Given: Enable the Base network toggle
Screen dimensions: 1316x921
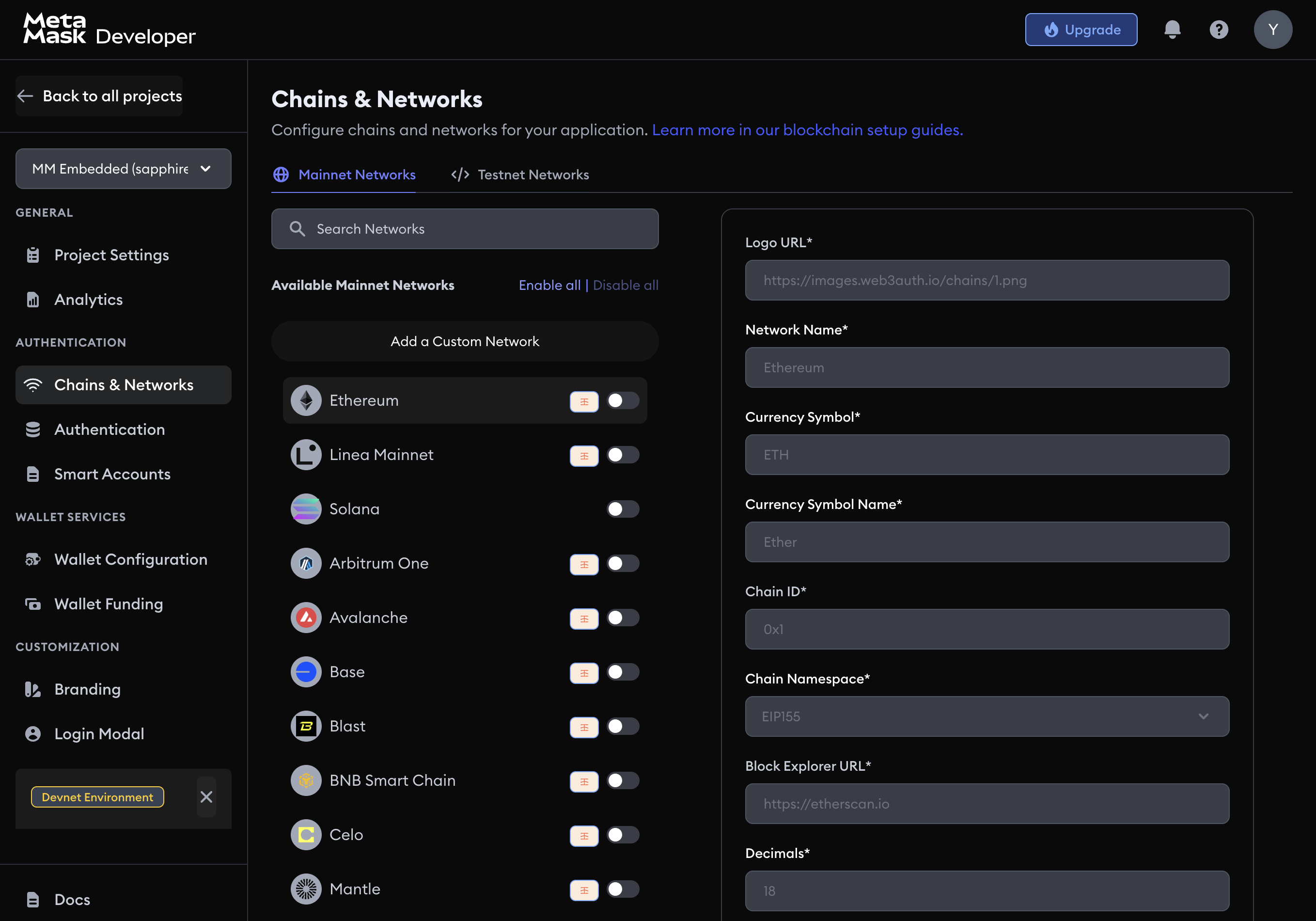Looking at the screenshot, I should [623, 671].
